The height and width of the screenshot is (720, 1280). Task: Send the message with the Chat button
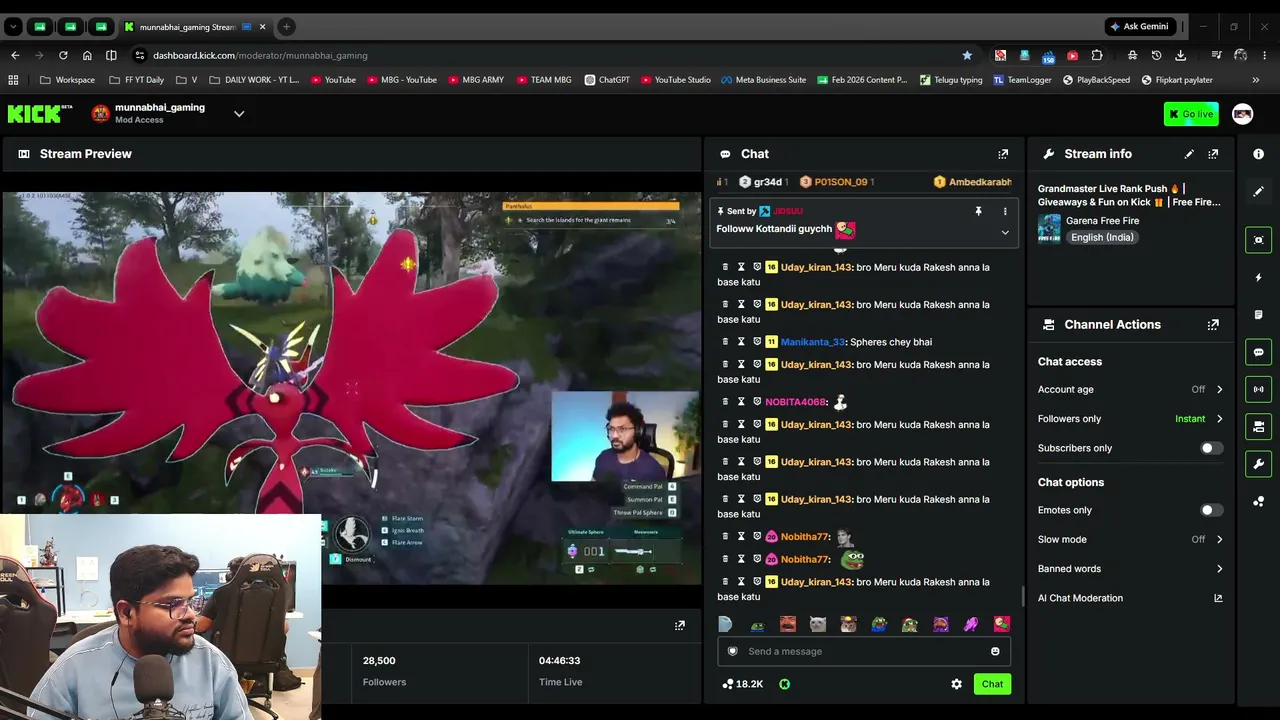pos(992,684)
